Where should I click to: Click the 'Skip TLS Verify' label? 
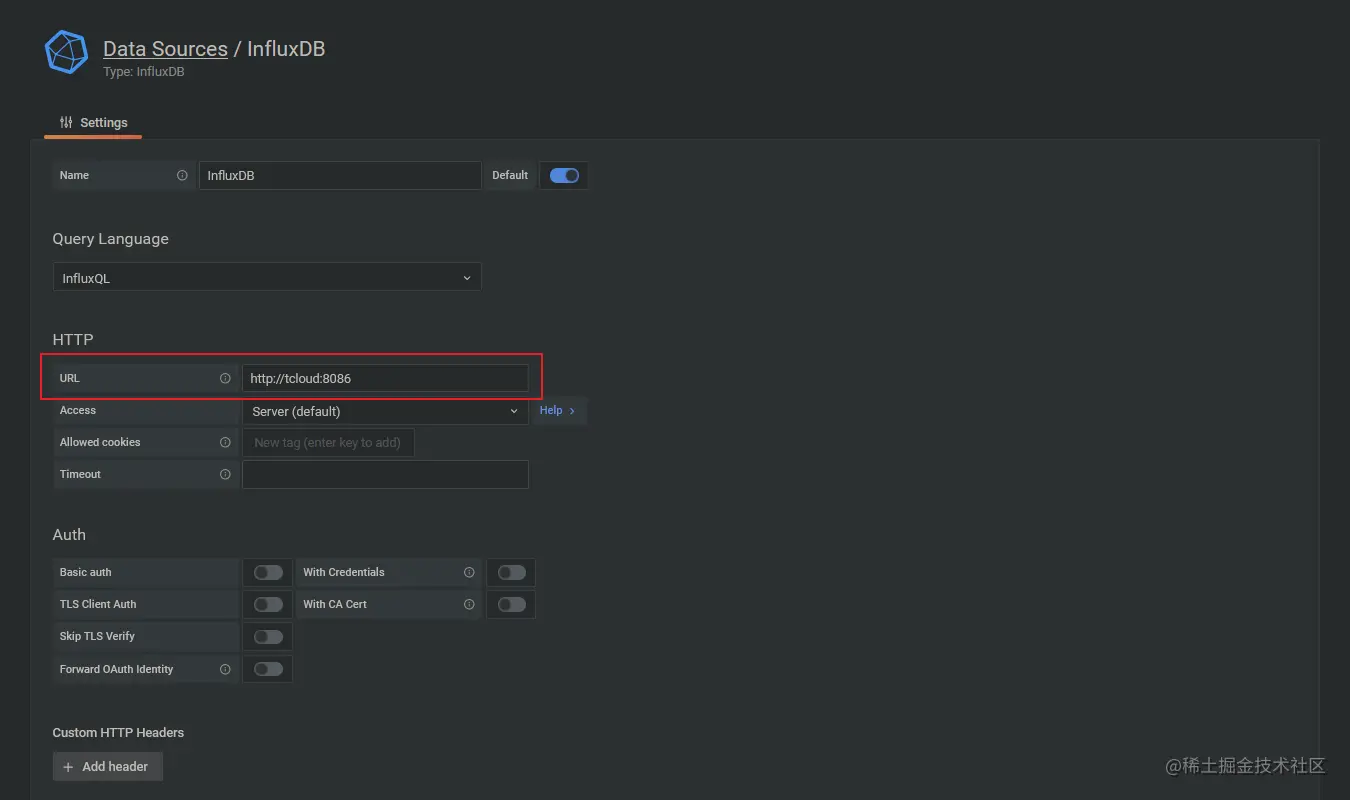pos(97,636)
